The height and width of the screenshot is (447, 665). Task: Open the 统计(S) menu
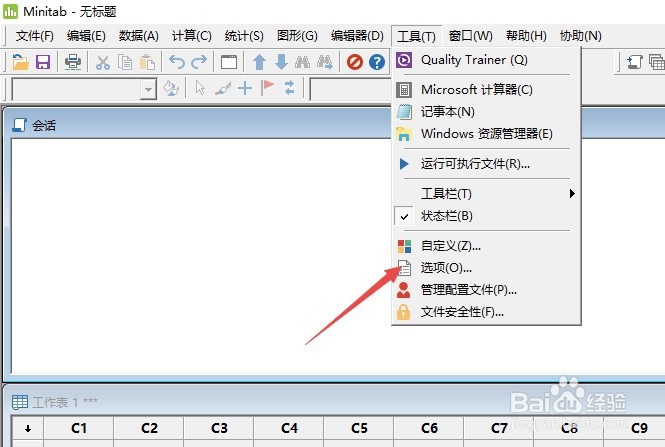244,36
